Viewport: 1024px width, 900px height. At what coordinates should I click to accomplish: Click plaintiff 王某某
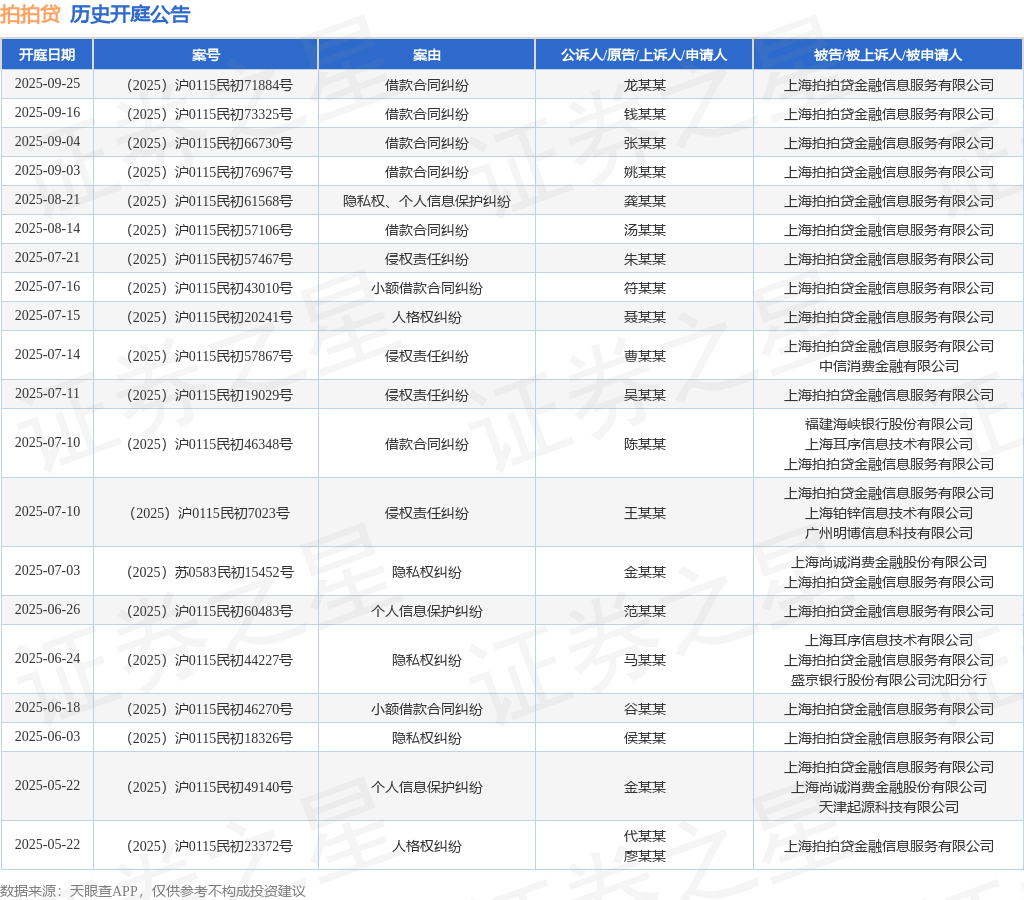[x=645, y=513]
